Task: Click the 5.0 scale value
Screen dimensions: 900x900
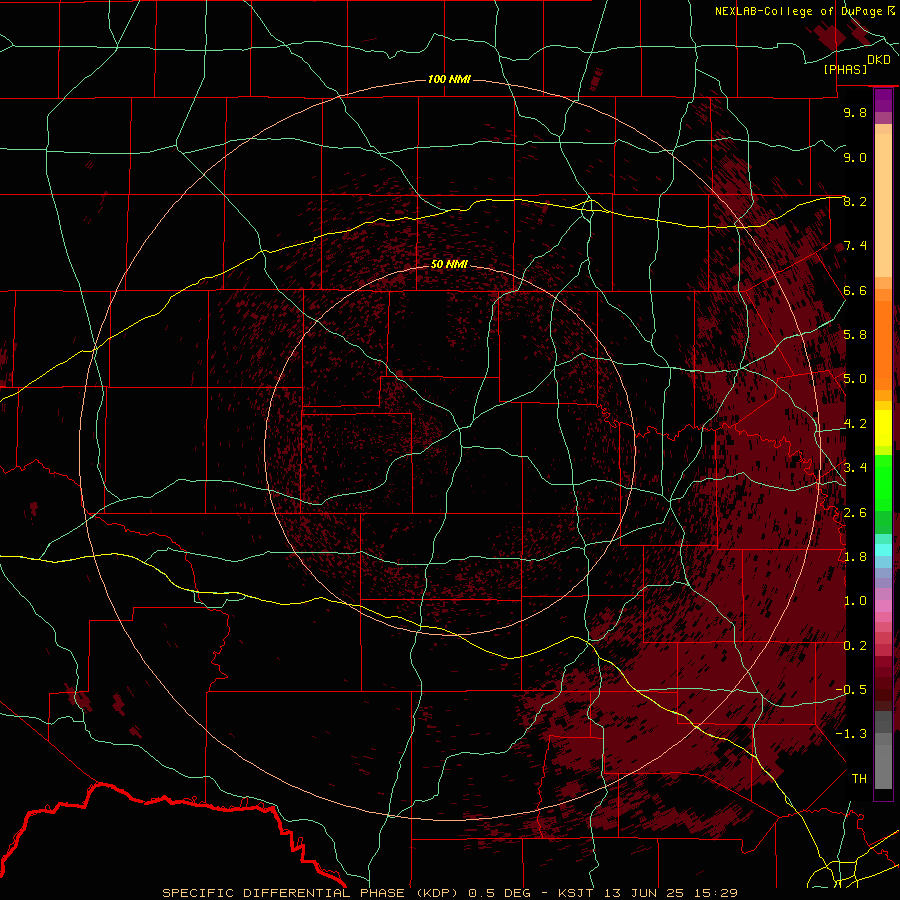Action: tap(855, 379)
